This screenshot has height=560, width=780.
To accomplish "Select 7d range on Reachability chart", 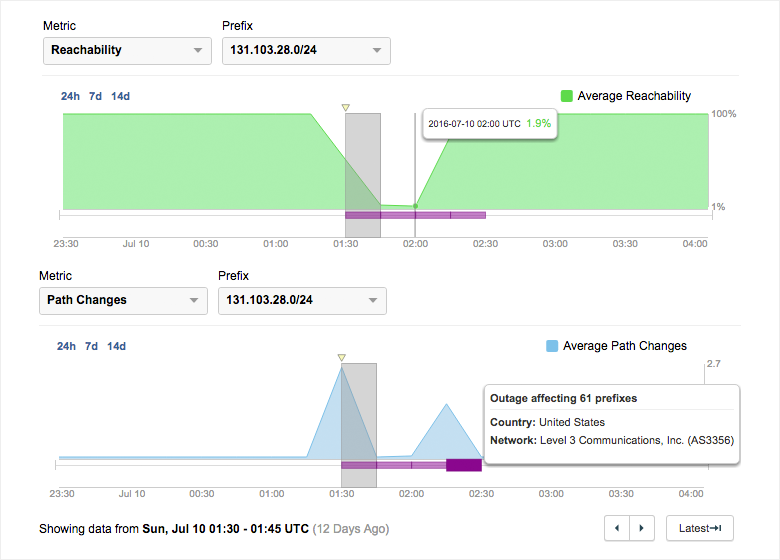I will click(95, 96).
